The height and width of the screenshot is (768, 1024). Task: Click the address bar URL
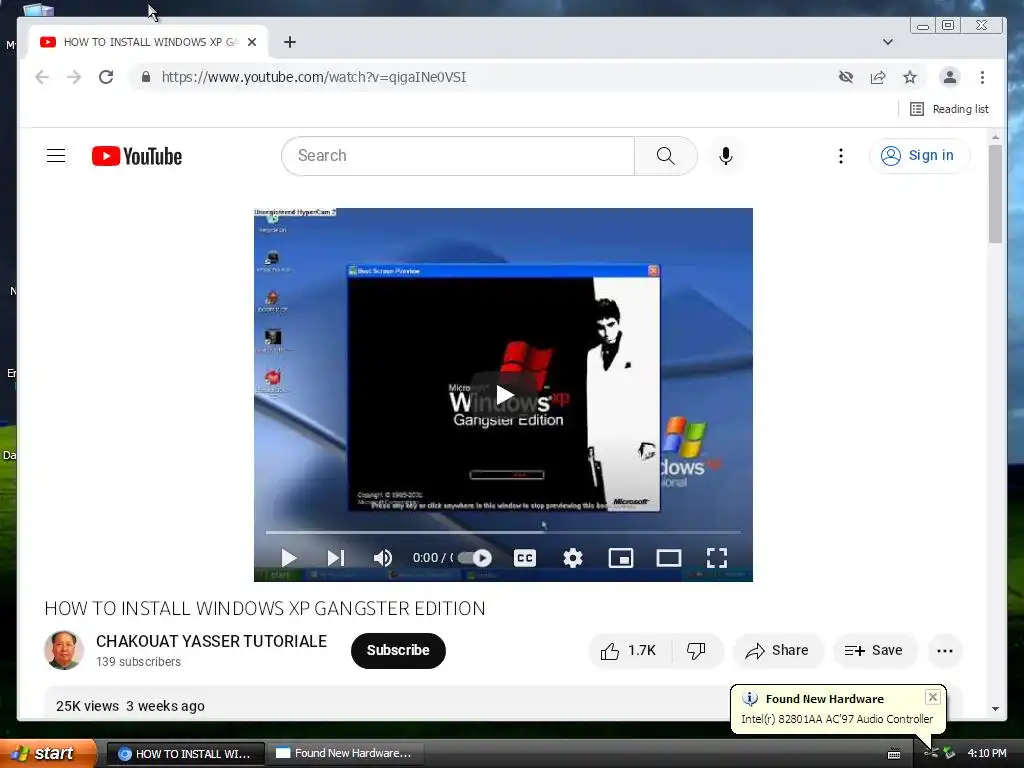(314, 77)
